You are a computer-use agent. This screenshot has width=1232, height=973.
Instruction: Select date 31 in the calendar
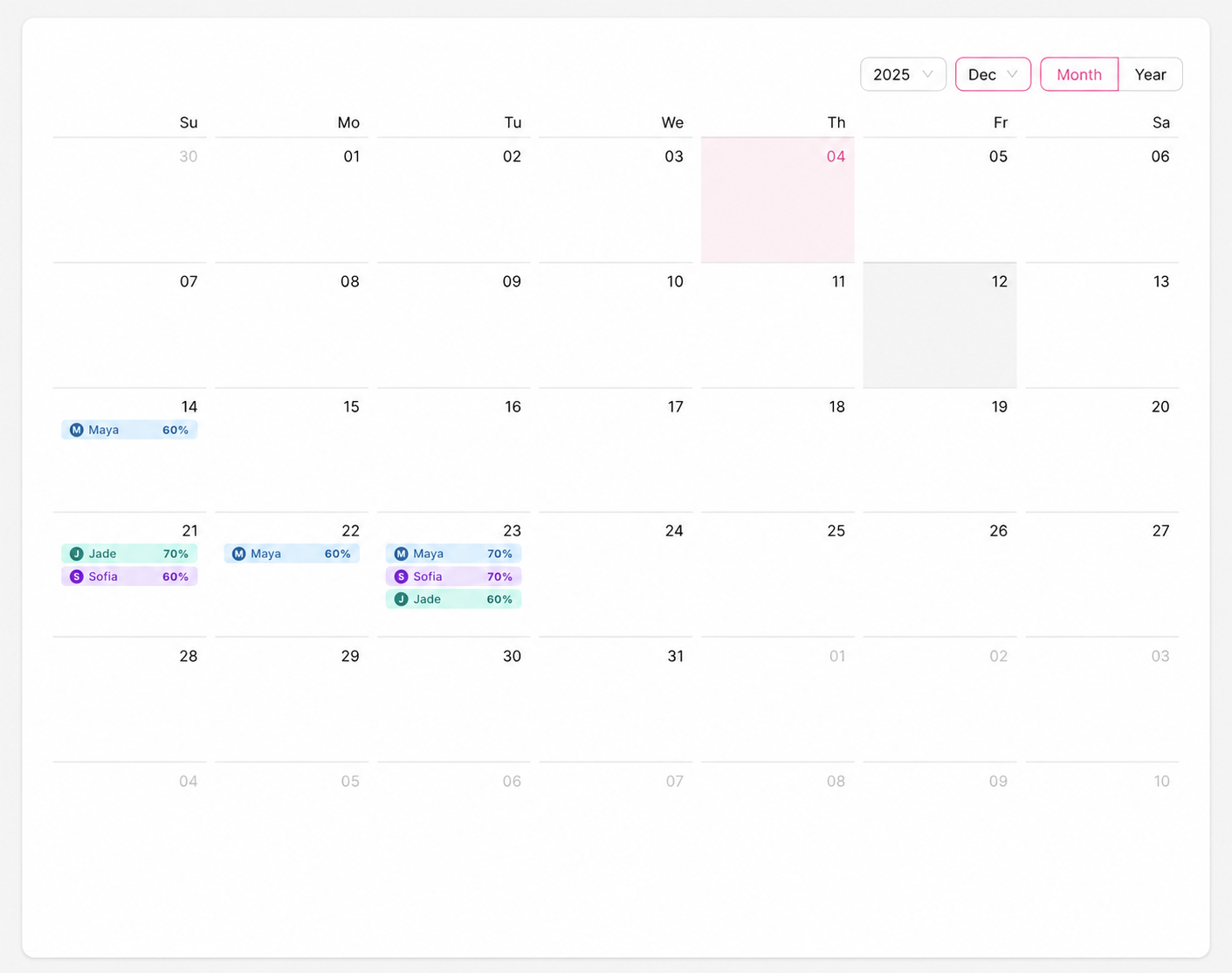(616, 700)
